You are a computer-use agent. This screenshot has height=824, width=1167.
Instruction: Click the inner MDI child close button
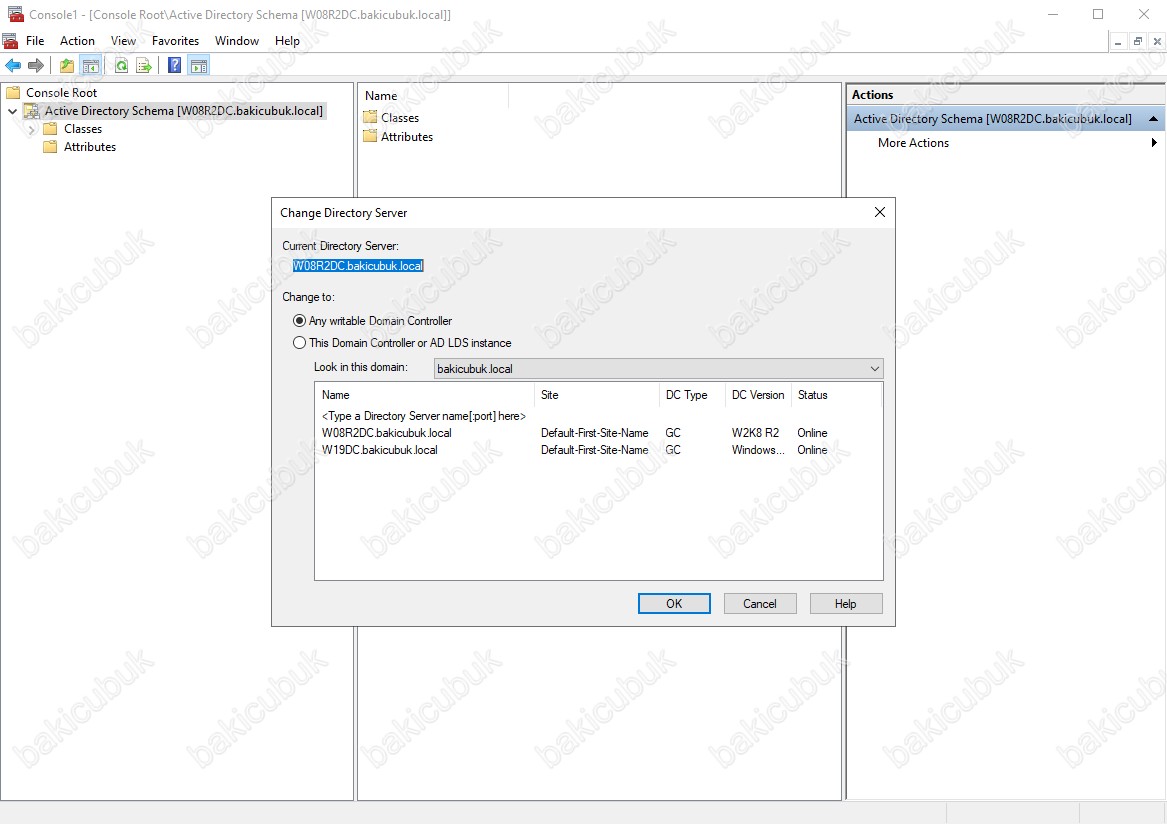pyautogui.click(x=1157, y=42)
